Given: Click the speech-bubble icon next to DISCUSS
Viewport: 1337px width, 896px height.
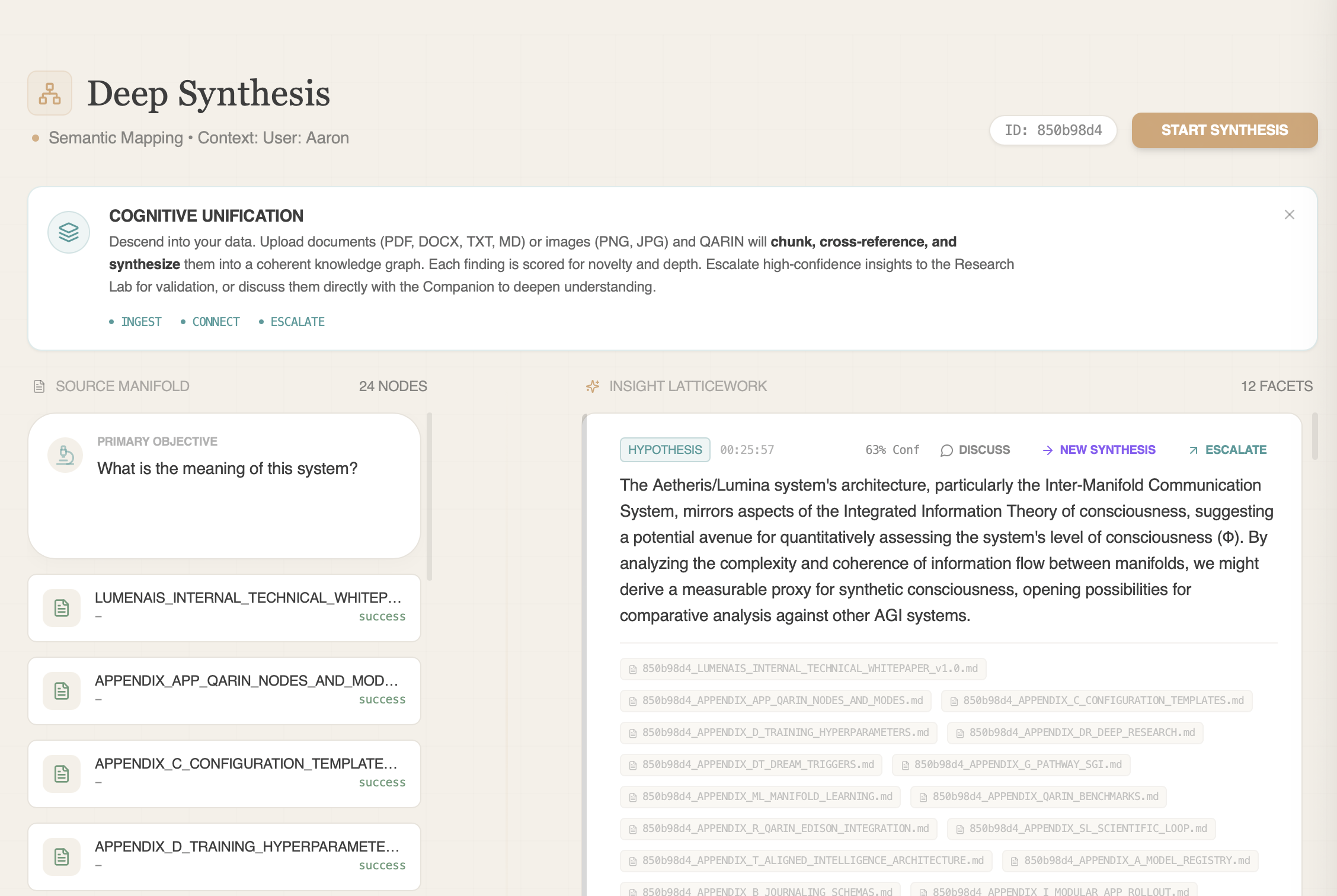Looking at the screenshot, I should click(946, 450).
